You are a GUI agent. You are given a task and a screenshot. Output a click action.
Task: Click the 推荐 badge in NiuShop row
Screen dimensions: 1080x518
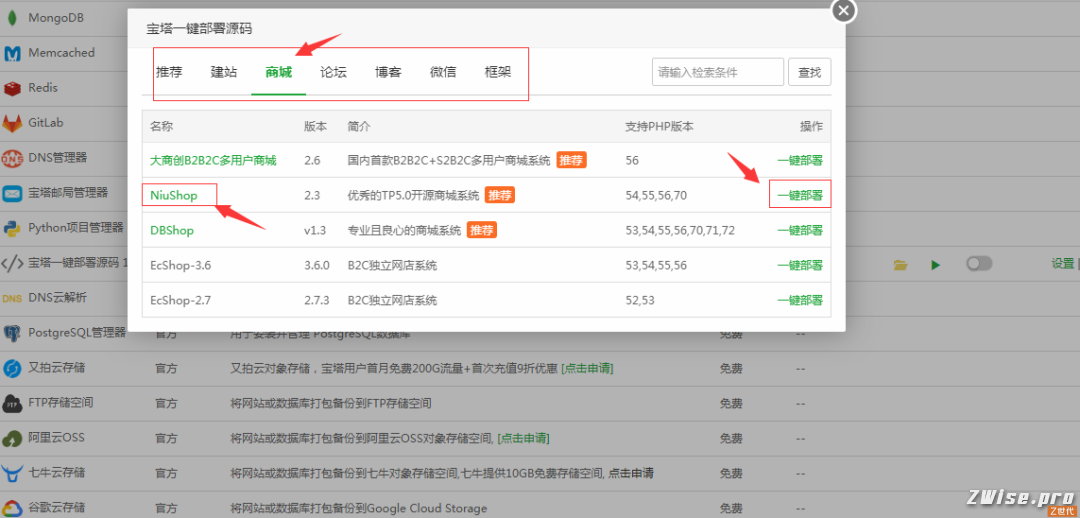coord(500,196)
